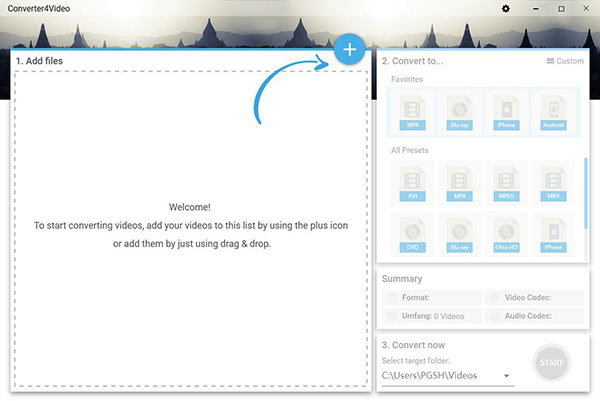Choose the MKV preset

click(553, 184)
